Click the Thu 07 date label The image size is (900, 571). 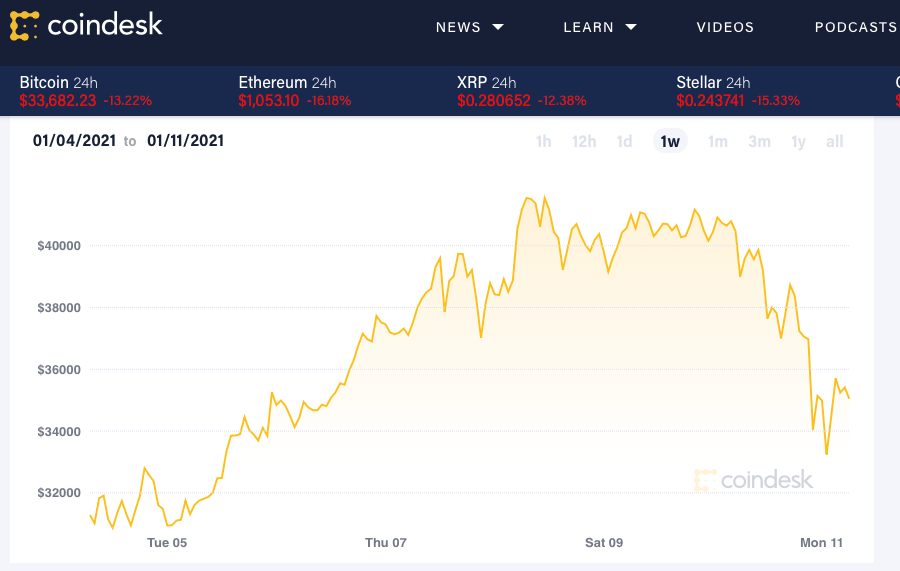click(386, 542)
